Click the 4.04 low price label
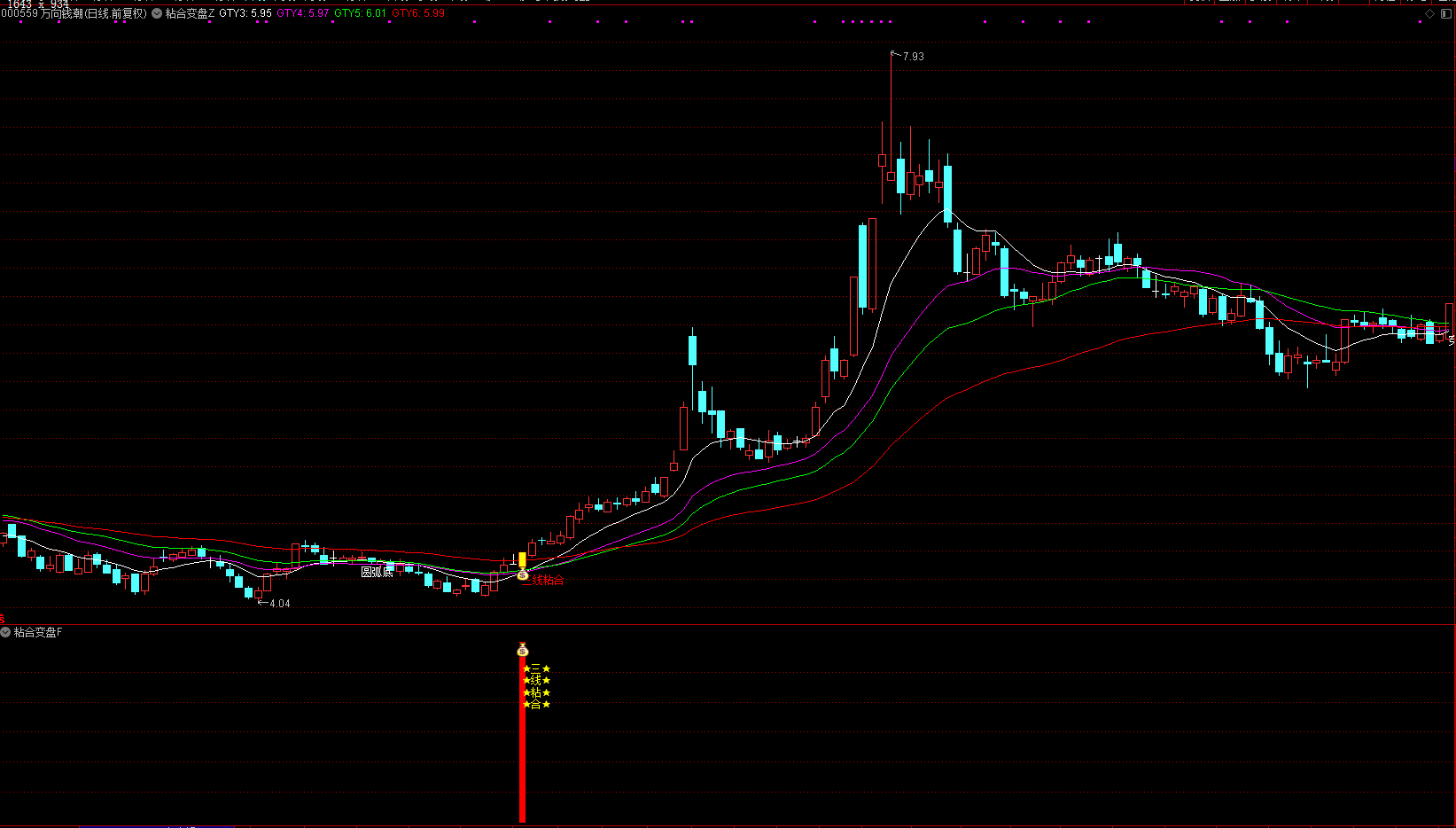This screenshot has height=828, width=1456. [x=279, y=604]
